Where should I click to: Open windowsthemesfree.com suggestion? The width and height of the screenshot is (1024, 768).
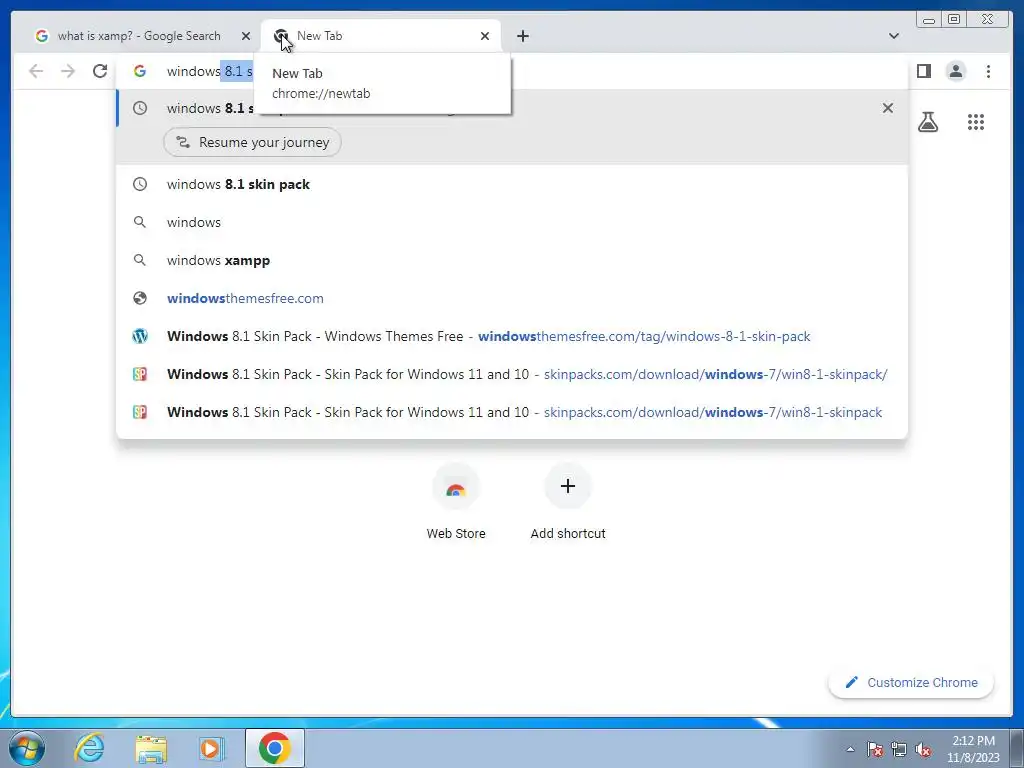point(512,298)
